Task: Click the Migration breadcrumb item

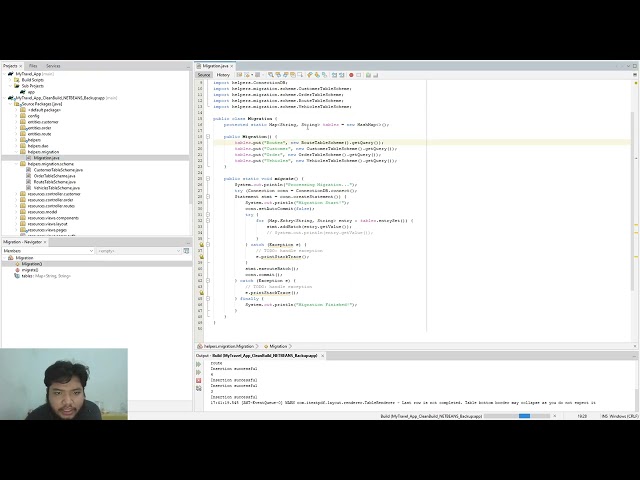Action: 278,346
